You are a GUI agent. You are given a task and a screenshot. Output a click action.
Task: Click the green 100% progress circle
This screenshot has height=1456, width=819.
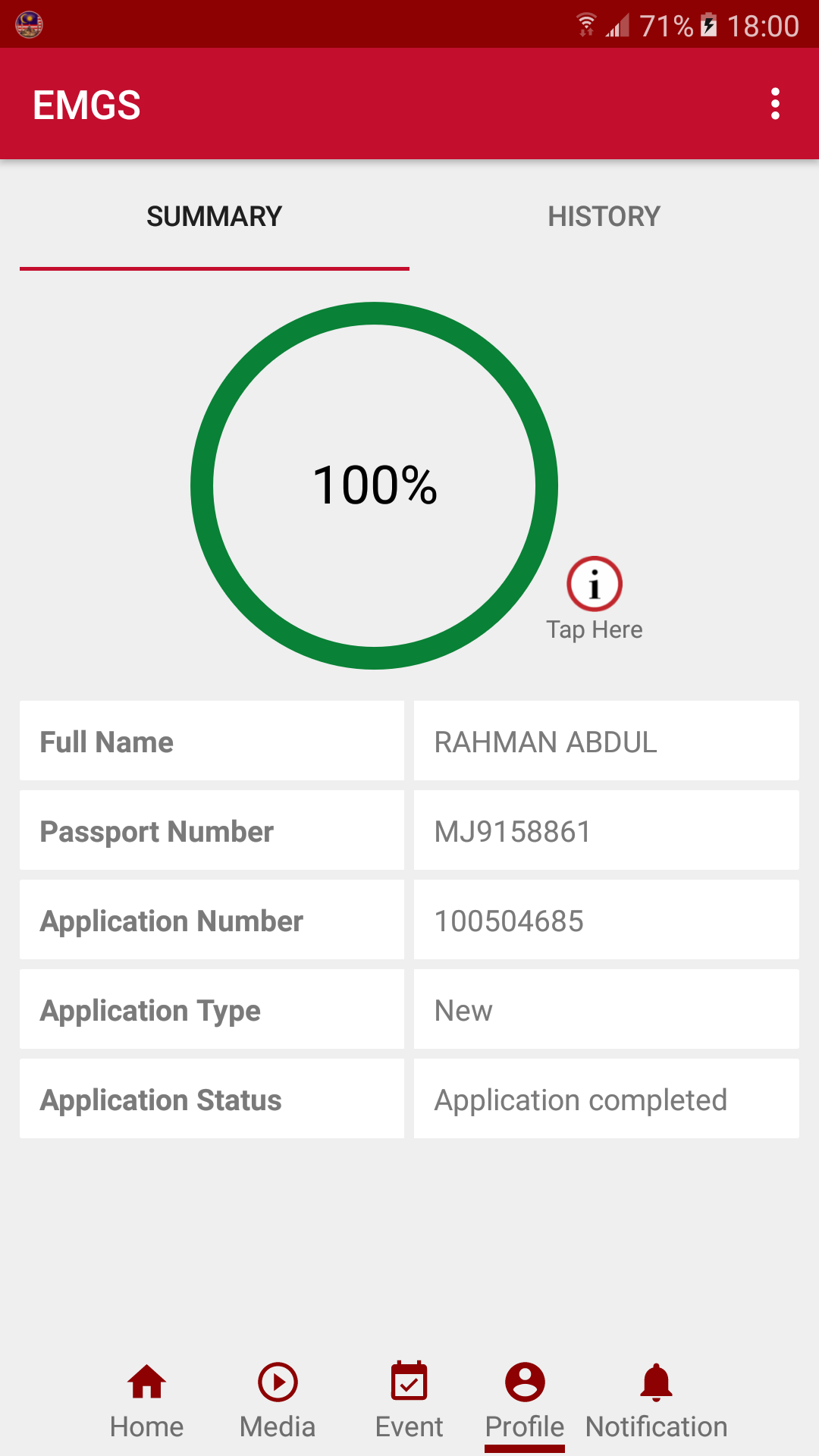tap(375, 485)
